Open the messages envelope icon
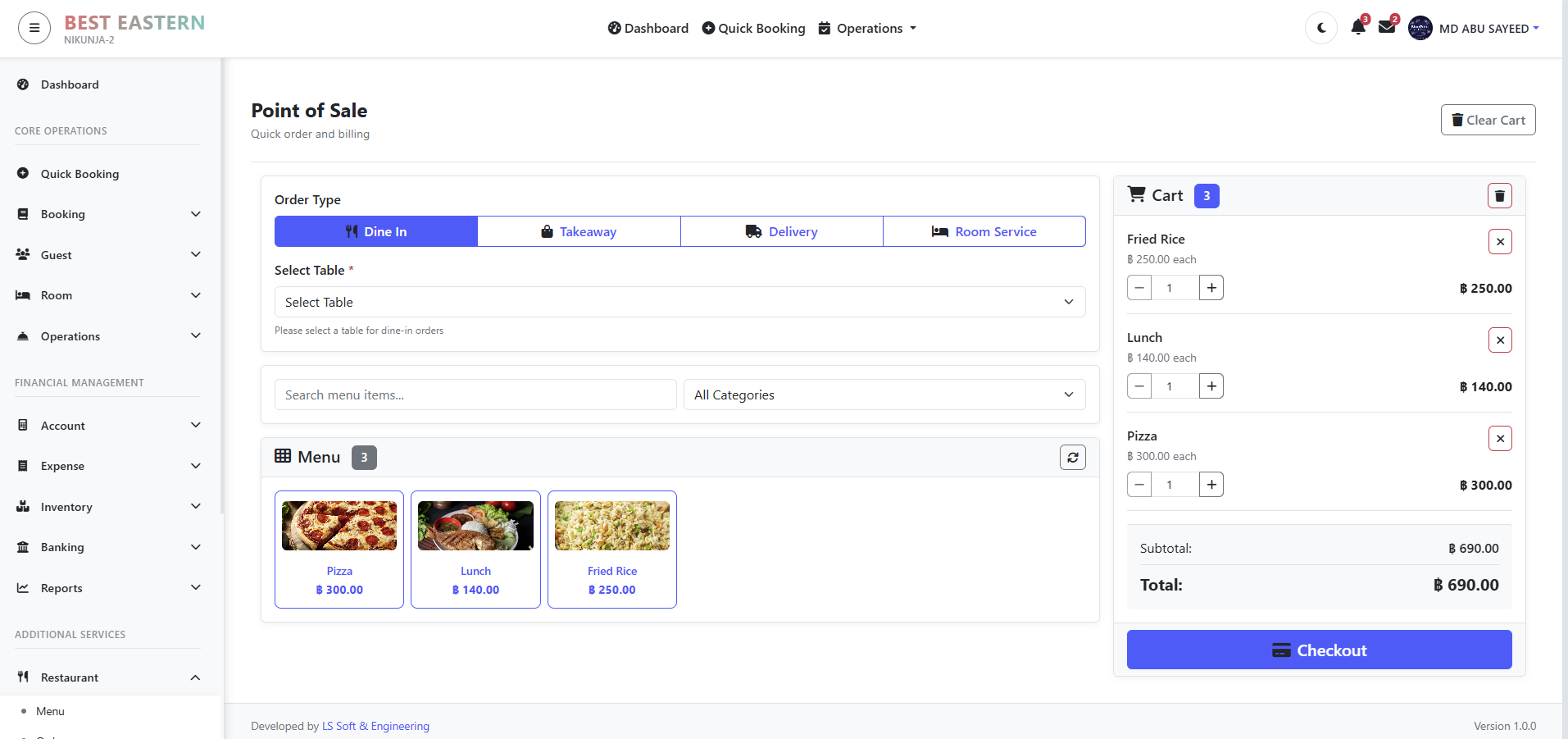This screenshot has height=739, width=1568. pos(1387,28)
